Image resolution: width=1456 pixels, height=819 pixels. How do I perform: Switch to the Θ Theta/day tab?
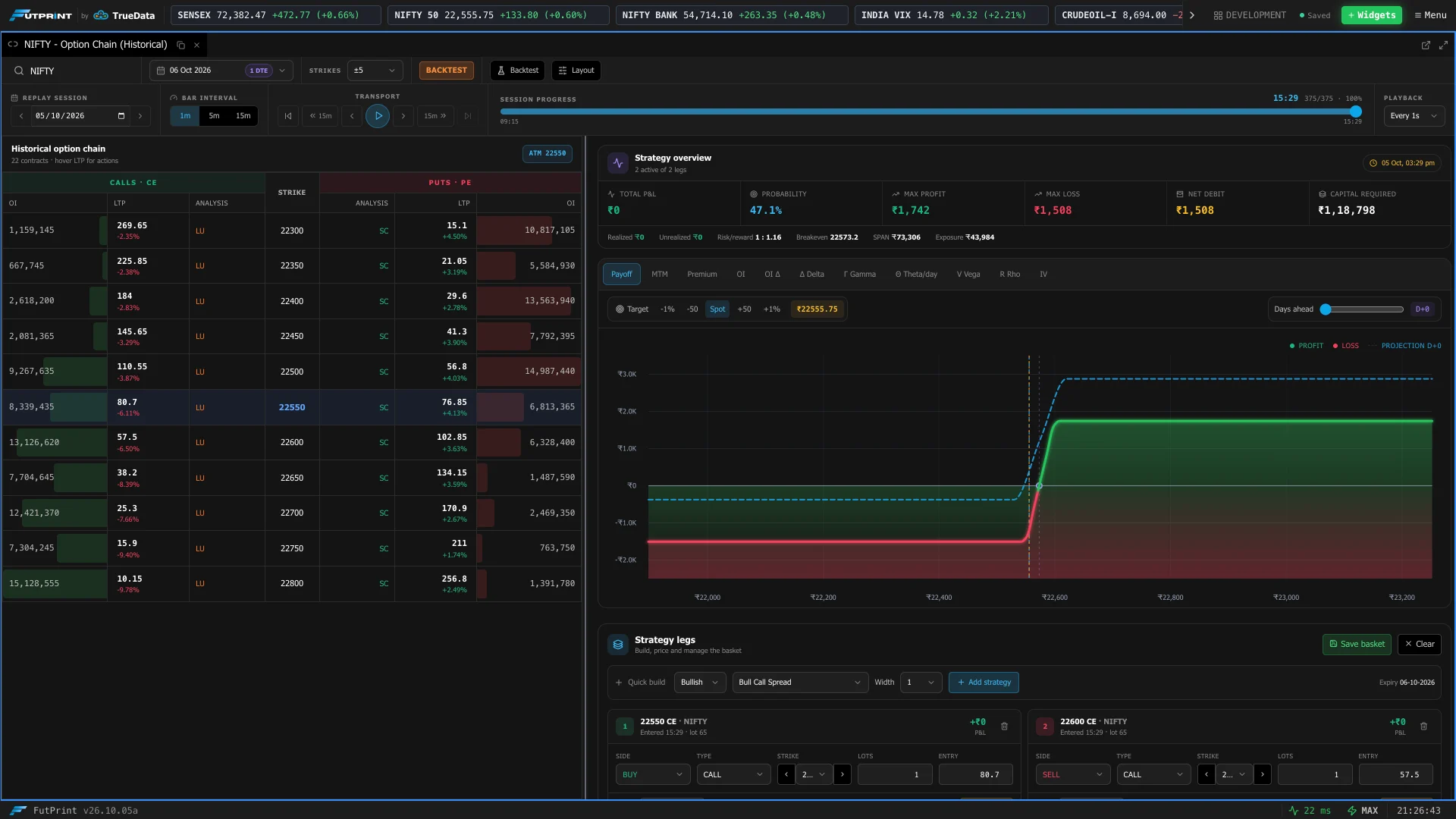[916, 275]
